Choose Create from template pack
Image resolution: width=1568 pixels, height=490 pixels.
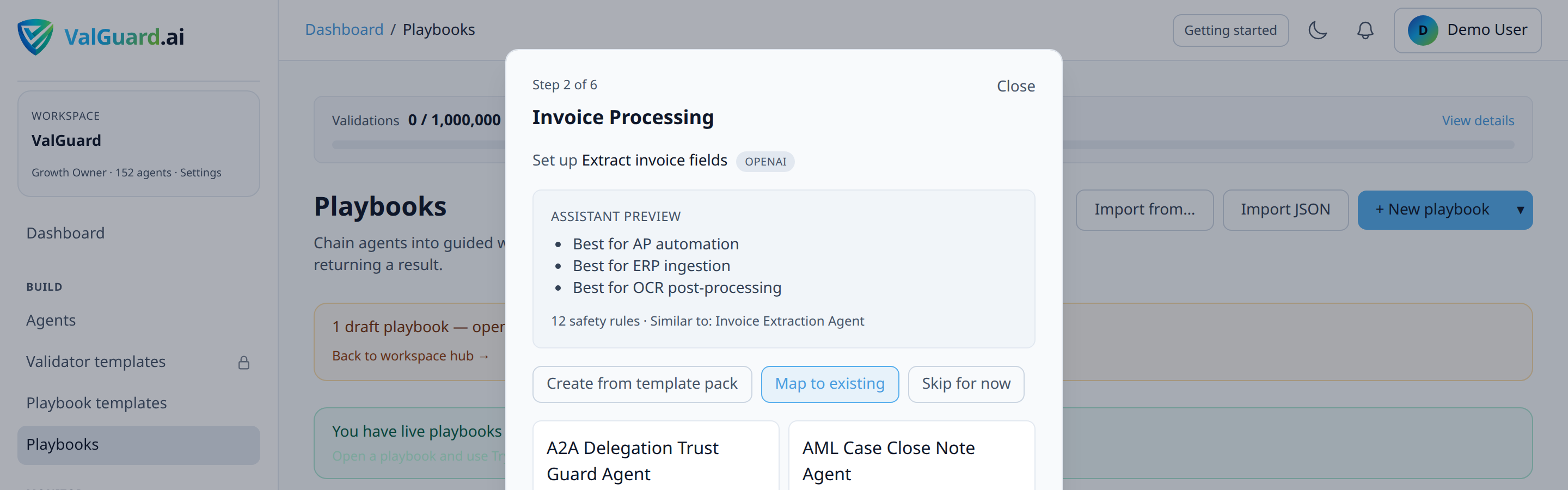pyautogui.click(x=641, y=384)
